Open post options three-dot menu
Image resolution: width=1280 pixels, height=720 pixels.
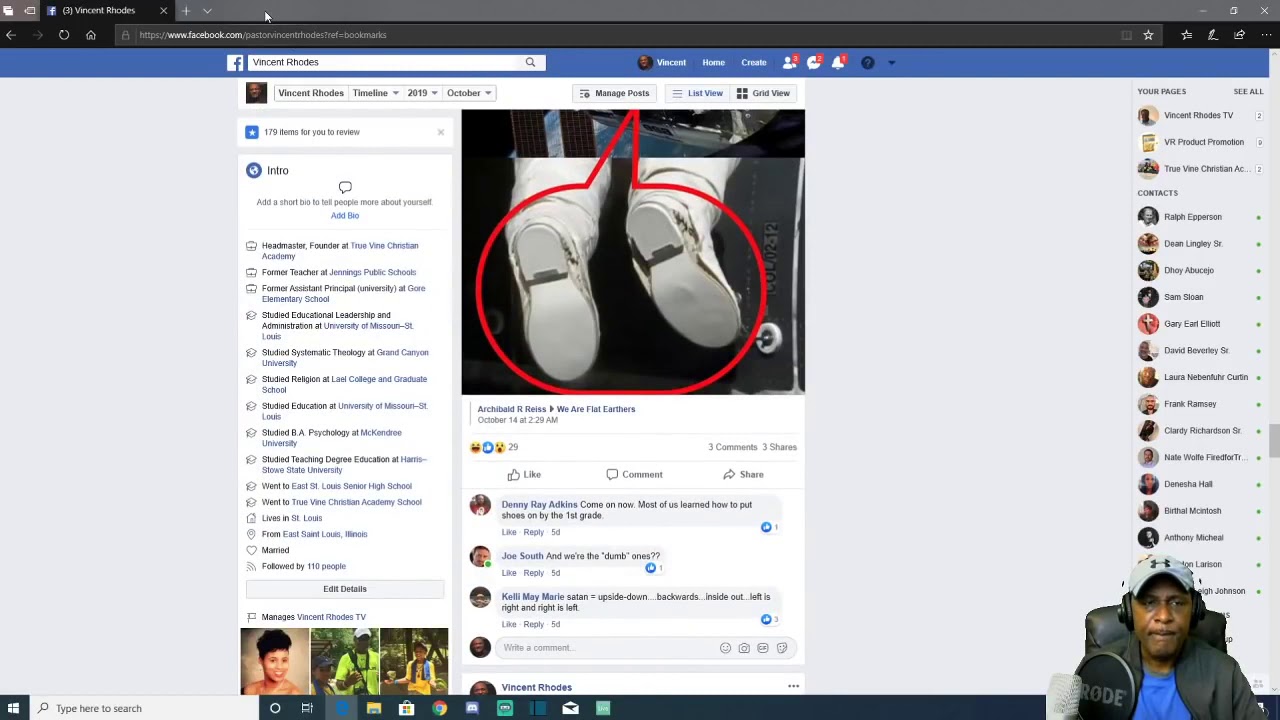(793, 686)
